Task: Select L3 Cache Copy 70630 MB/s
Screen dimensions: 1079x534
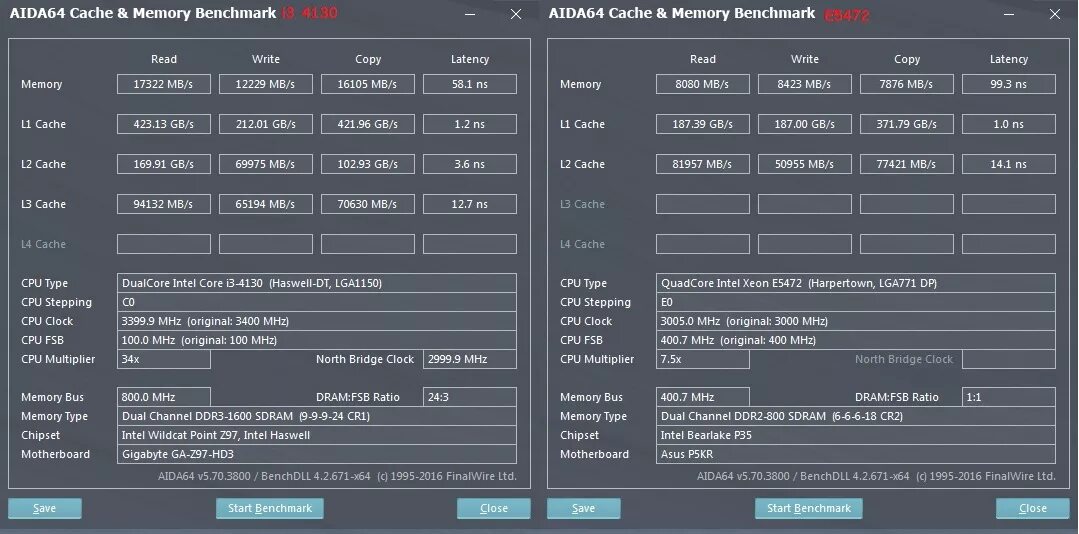Action: pos(367,204)
